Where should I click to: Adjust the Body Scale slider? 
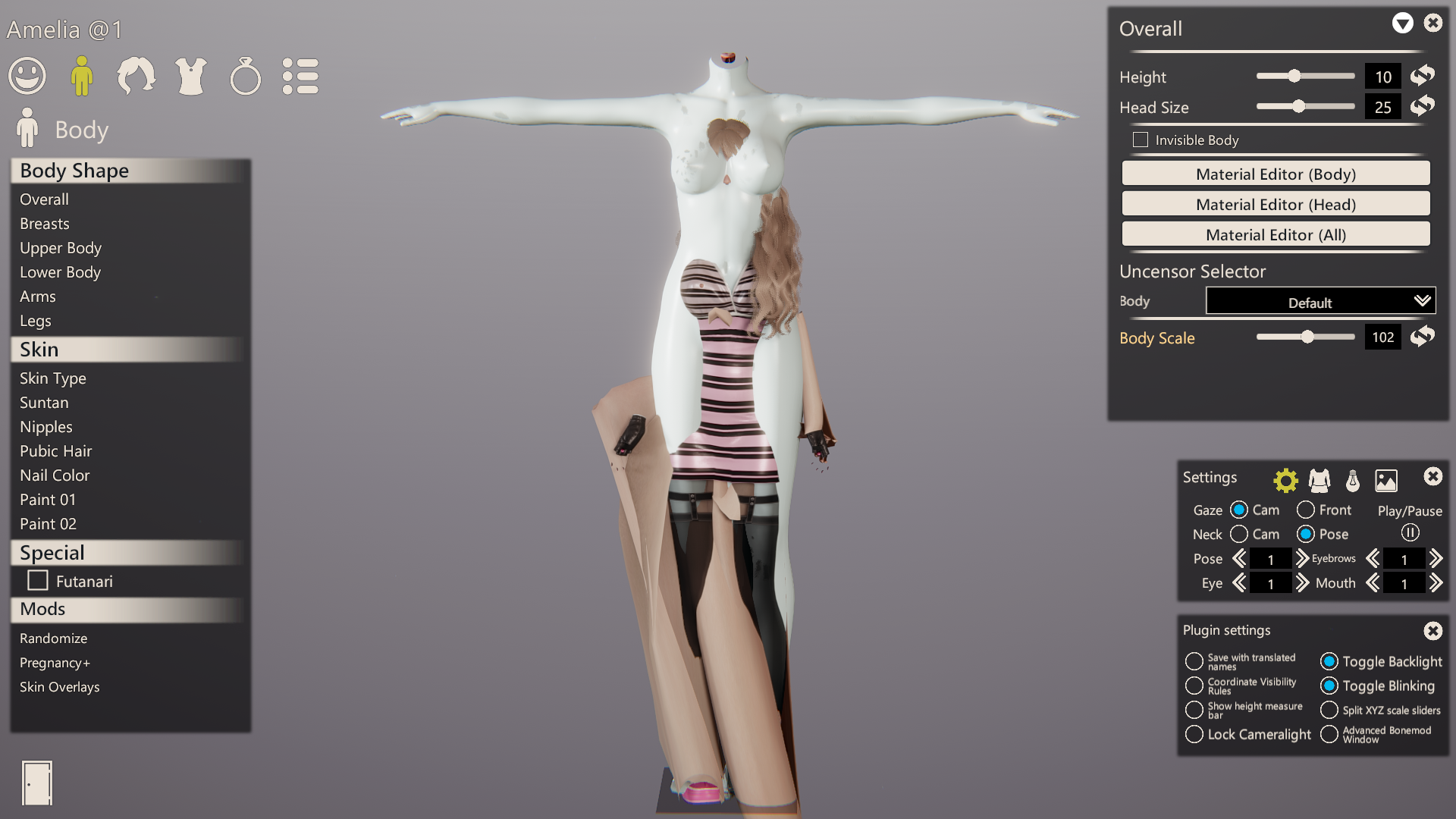click(1305, 337)
